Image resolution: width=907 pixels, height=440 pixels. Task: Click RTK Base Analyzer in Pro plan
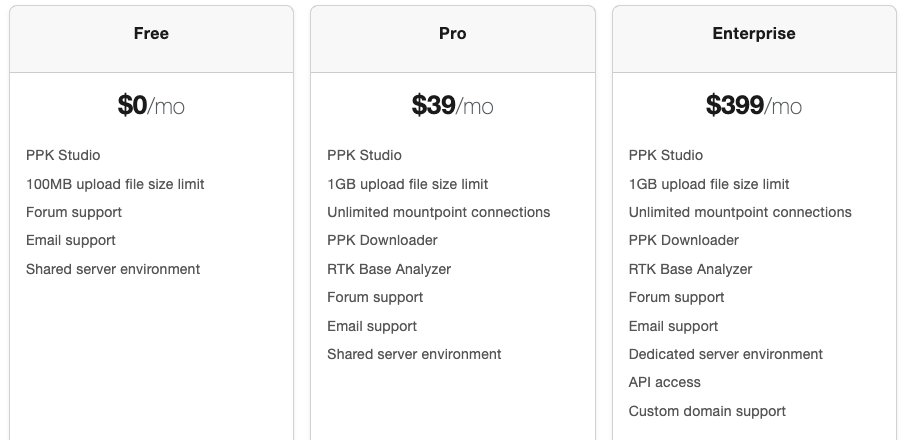point(389,269)
